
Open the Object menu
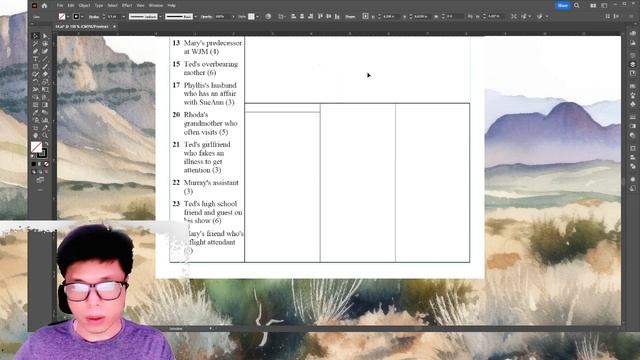[84, 5]
